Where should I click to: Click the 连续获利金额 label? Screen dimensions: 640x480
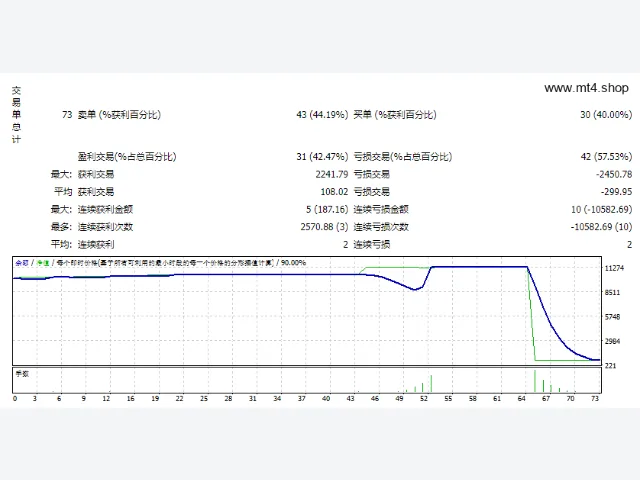(x=105, y=209)
